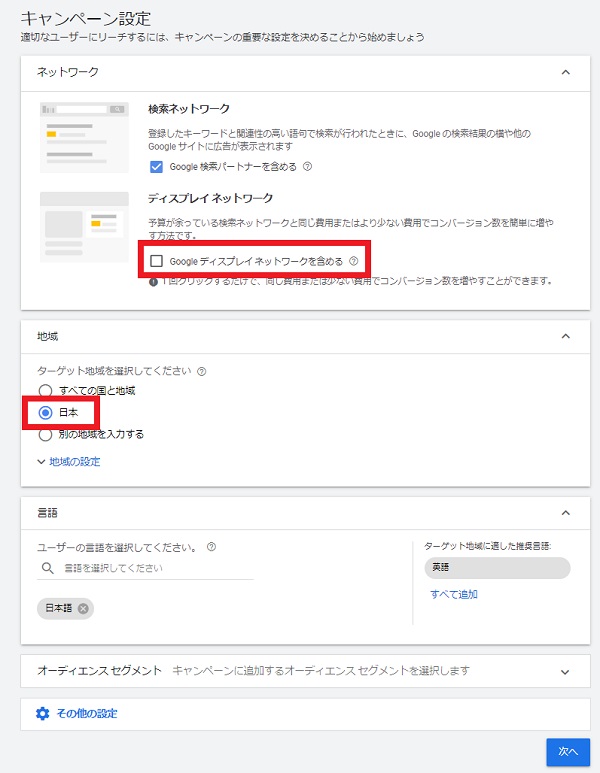
Task: Click the 検索ネットワーク heading
Action: pyautogui.click(x=189, y=109)
